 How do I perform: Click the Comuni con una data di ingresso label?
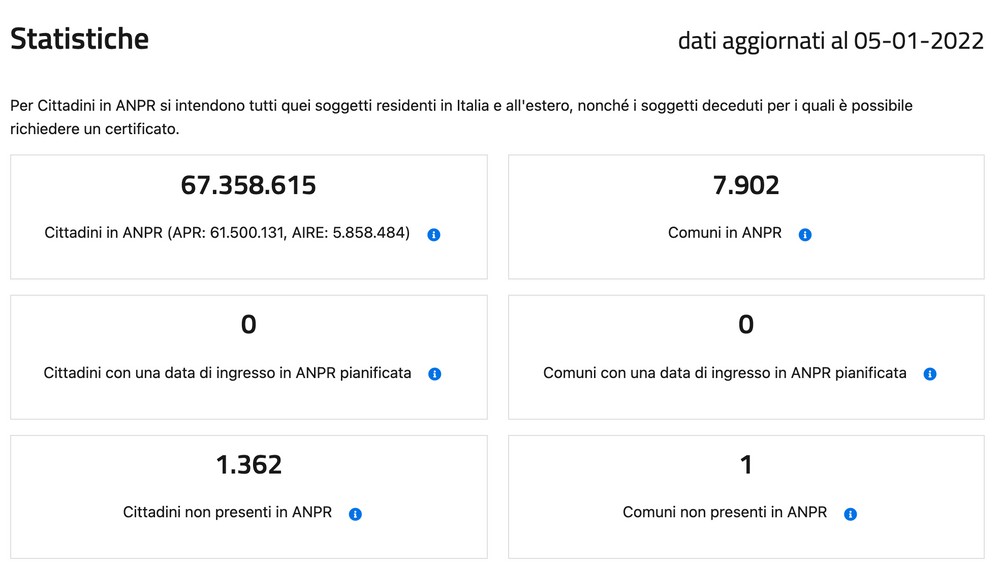click(x=724, y=373)
